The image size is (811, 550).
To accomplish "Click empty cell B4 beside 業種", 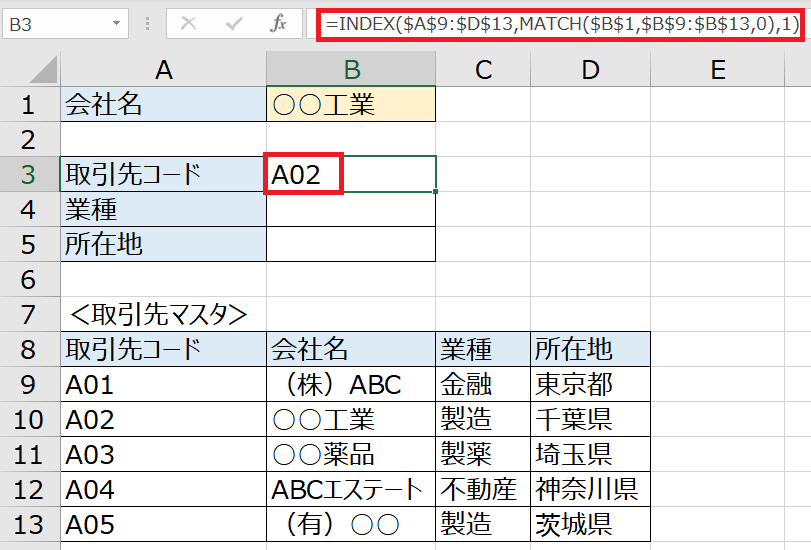I will pos(351,210).
